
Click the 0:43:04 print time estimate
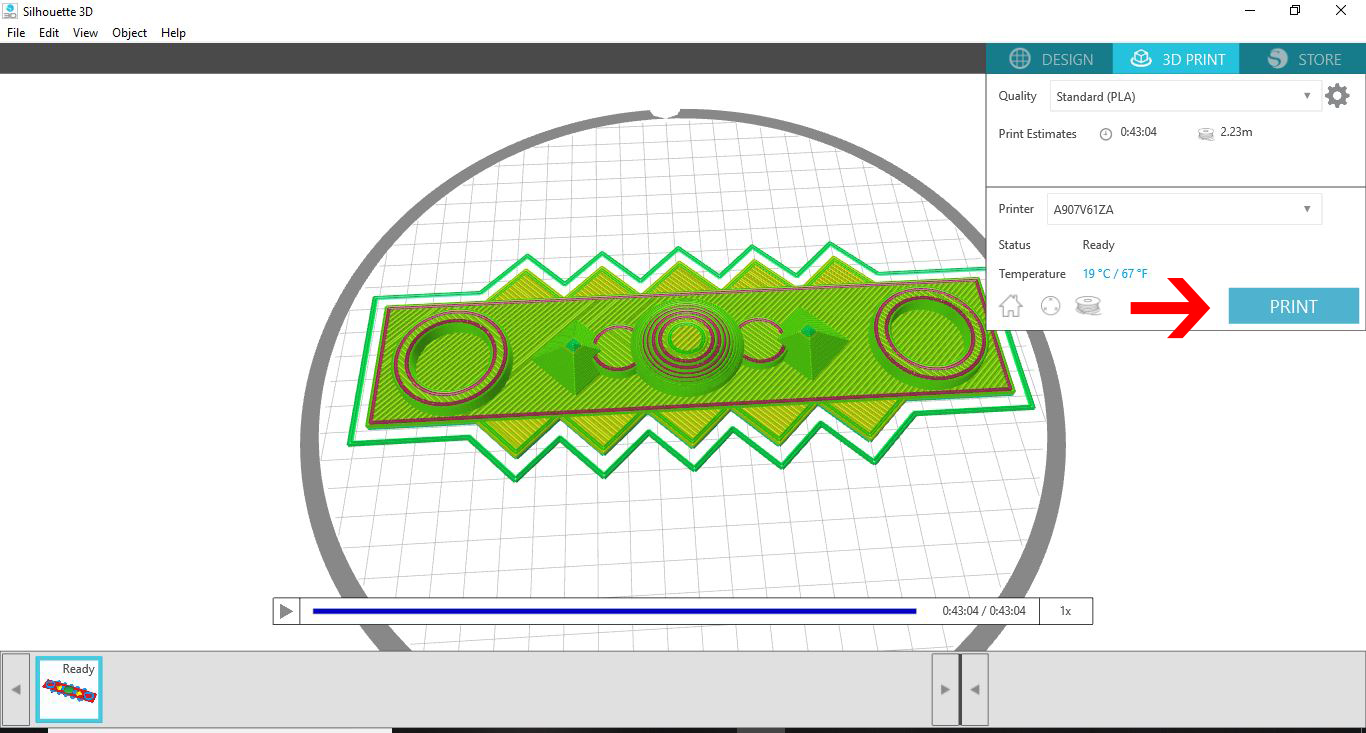pos(1138,132)
